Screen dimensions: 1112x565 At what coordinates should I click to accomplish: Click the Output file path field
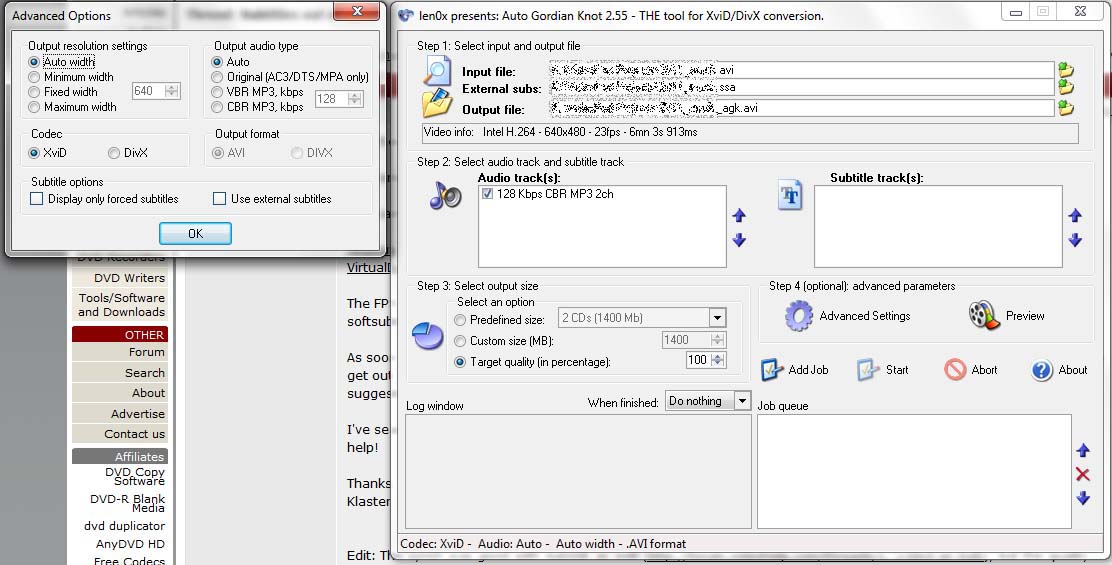(x=802, y=108)
